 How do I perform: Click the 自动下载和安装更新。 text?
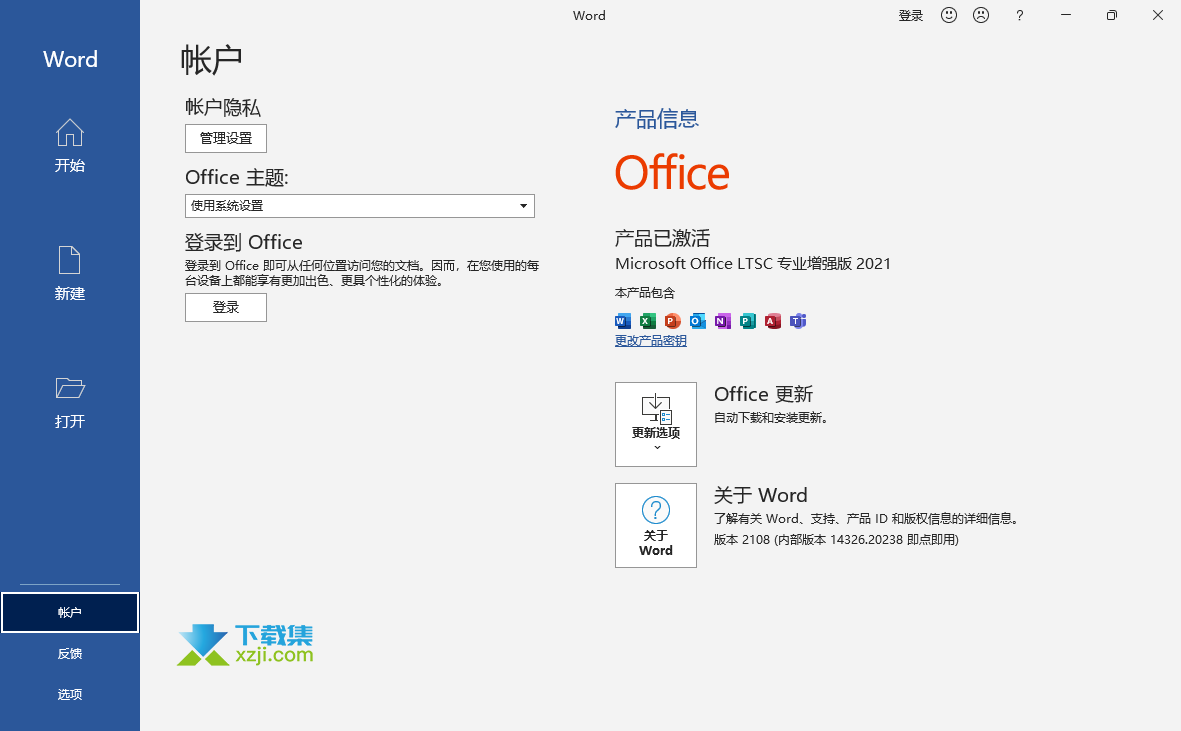(x=771, y=418)
